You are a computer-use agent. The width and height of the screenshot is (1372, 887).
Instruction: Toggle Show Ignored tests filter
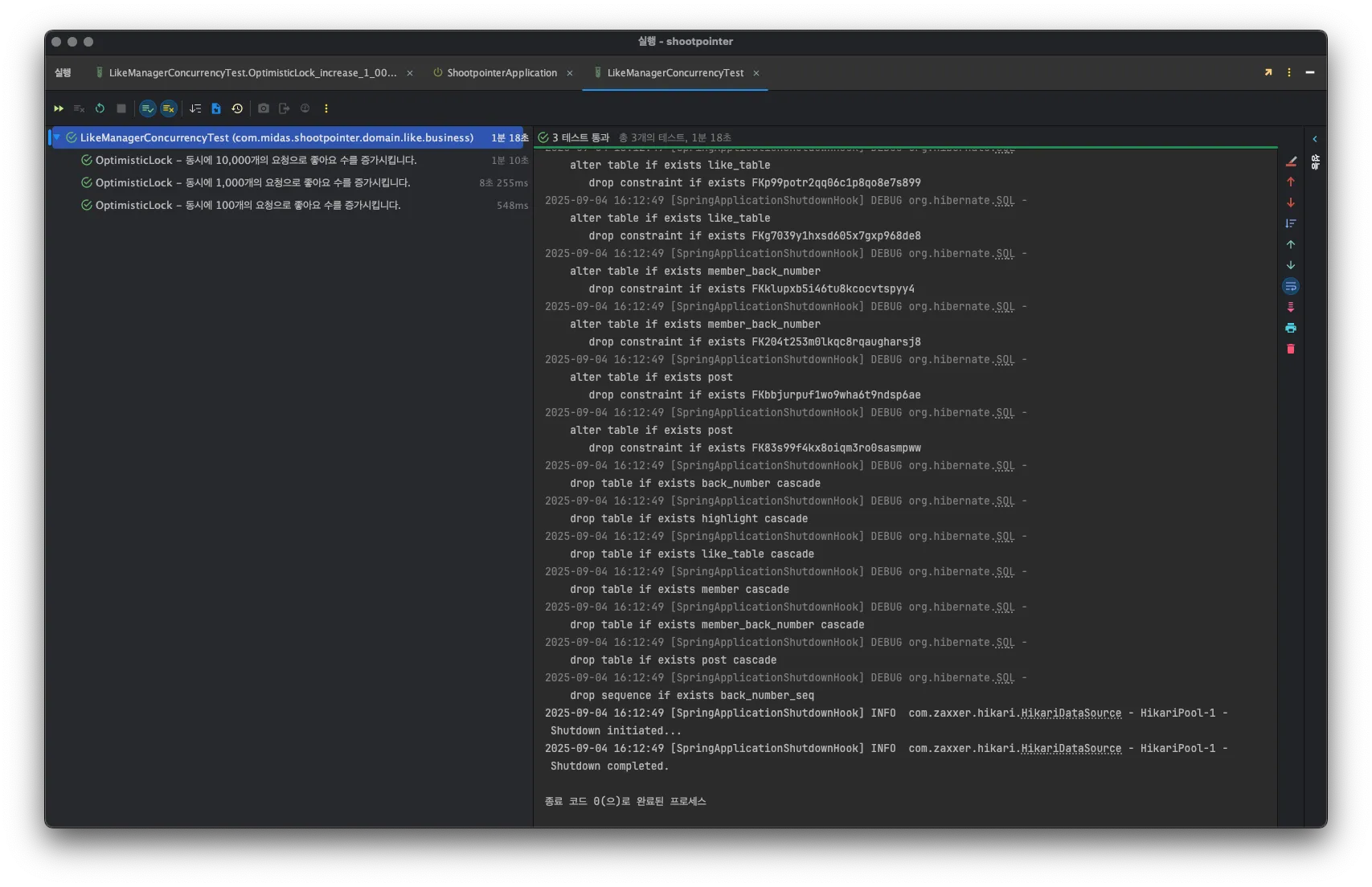pyautogui.click(x=169, y=108)
